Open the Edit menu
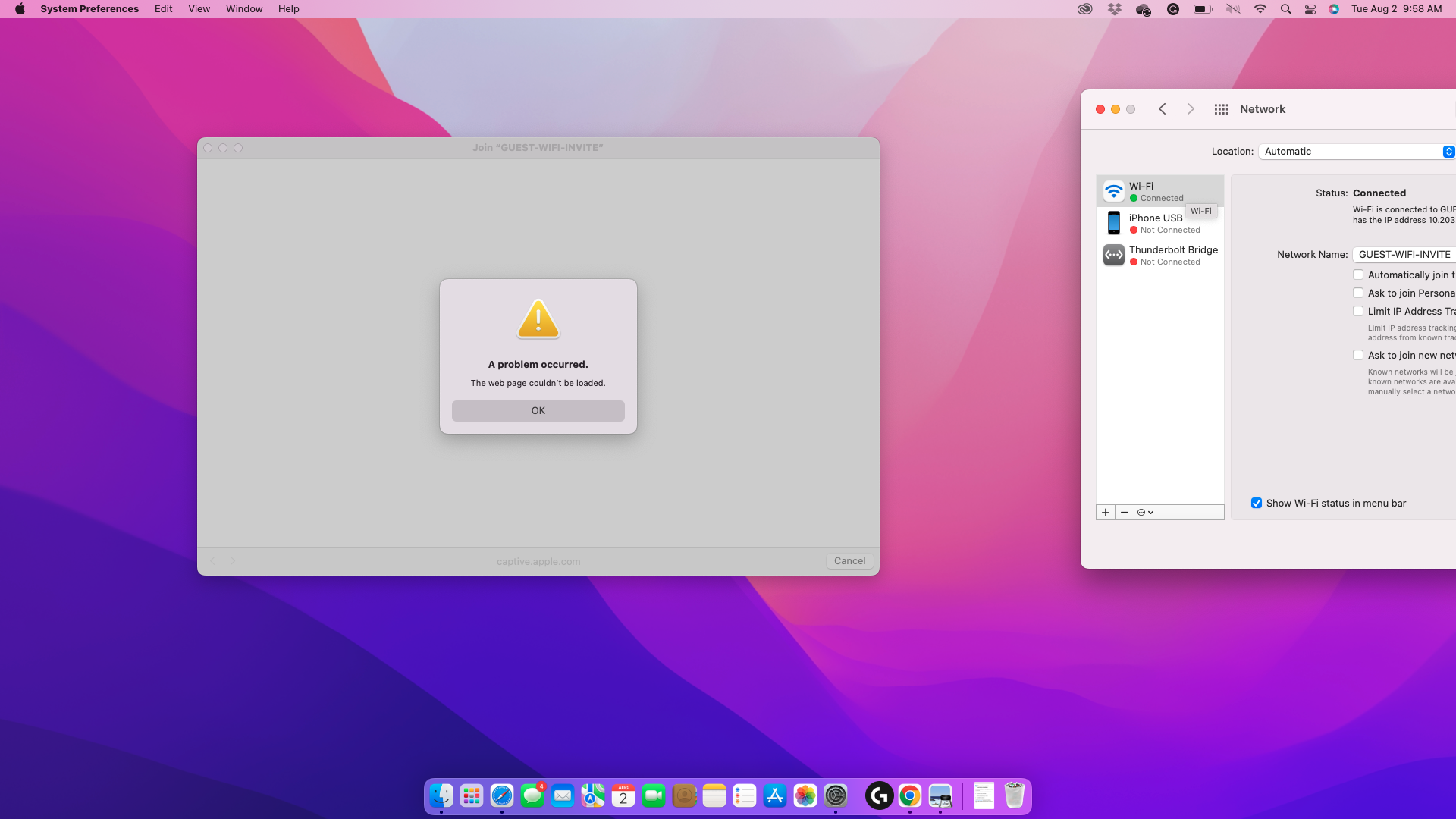The height and width of the screenshot is (819, 1456). (x=163, y=9)
